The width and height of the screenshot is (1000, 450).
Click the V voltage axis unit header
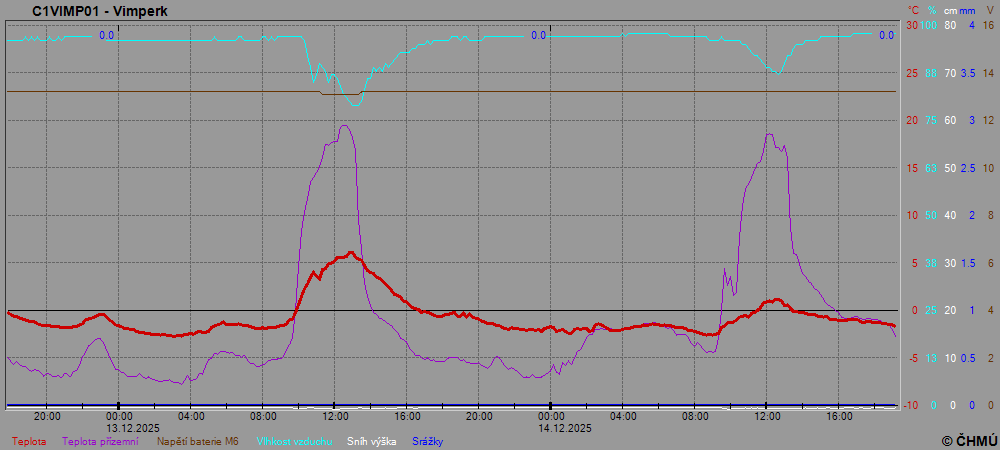990,10
